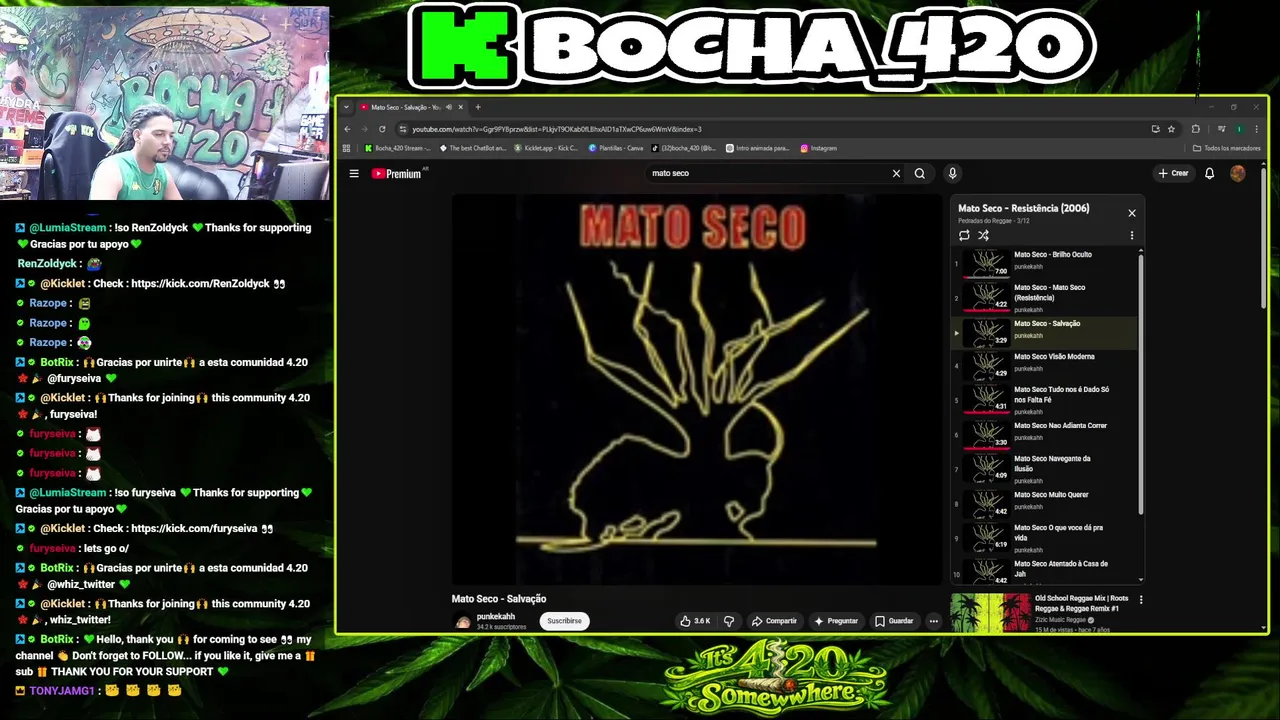Image resolution: width=1280 pixels, height=720 pixels.
Task: Click TONYJAMG1 username in chat
Action: click(61, 691)
